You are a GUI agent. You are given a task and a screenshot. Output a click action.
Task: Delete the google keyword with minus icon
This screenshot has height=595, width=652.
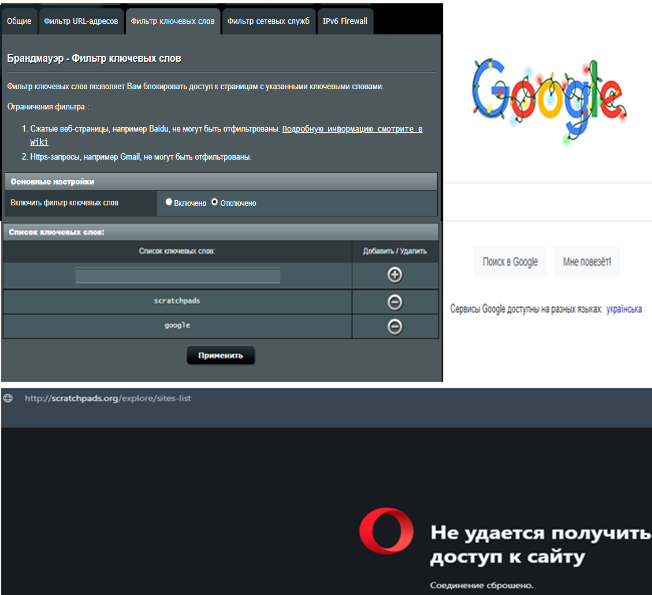coord(394,326)
